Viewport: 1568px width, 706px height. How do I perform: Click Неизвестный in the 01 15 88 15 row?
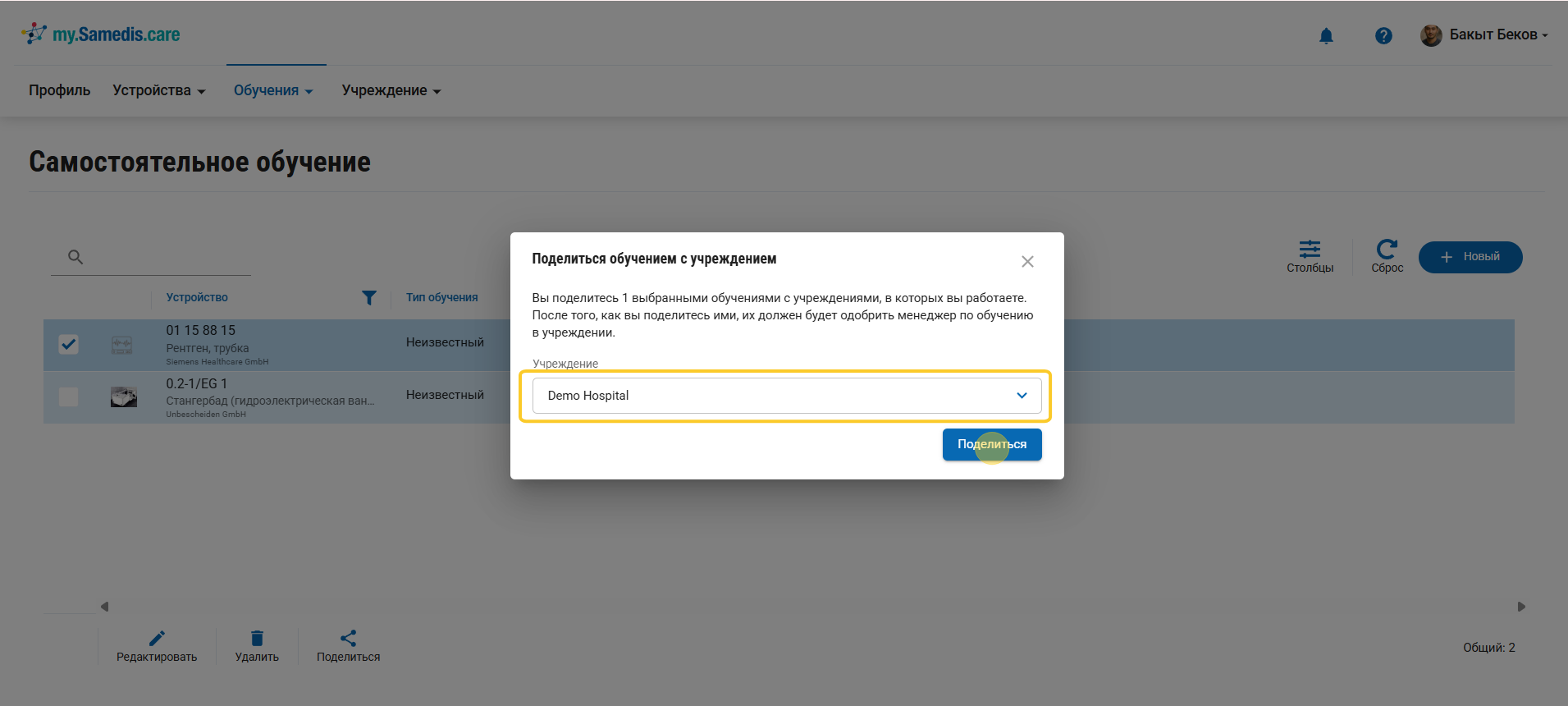click(x=445, y=342)
